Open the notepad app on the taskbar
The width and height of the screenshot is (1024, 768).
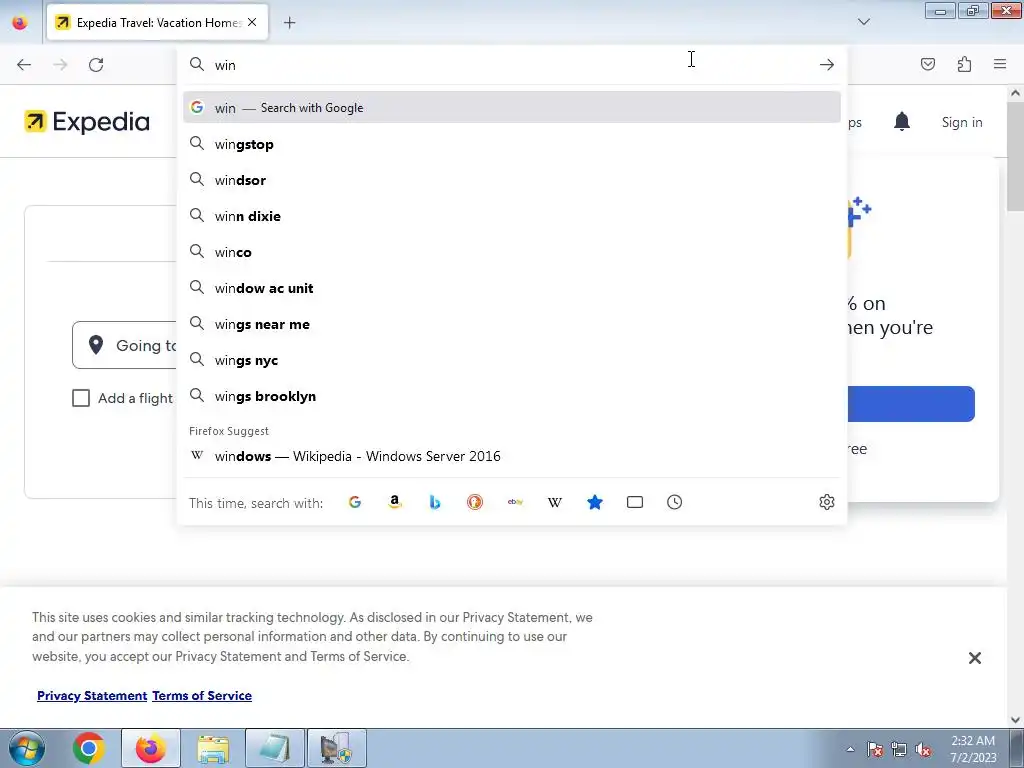click(275, 748)
